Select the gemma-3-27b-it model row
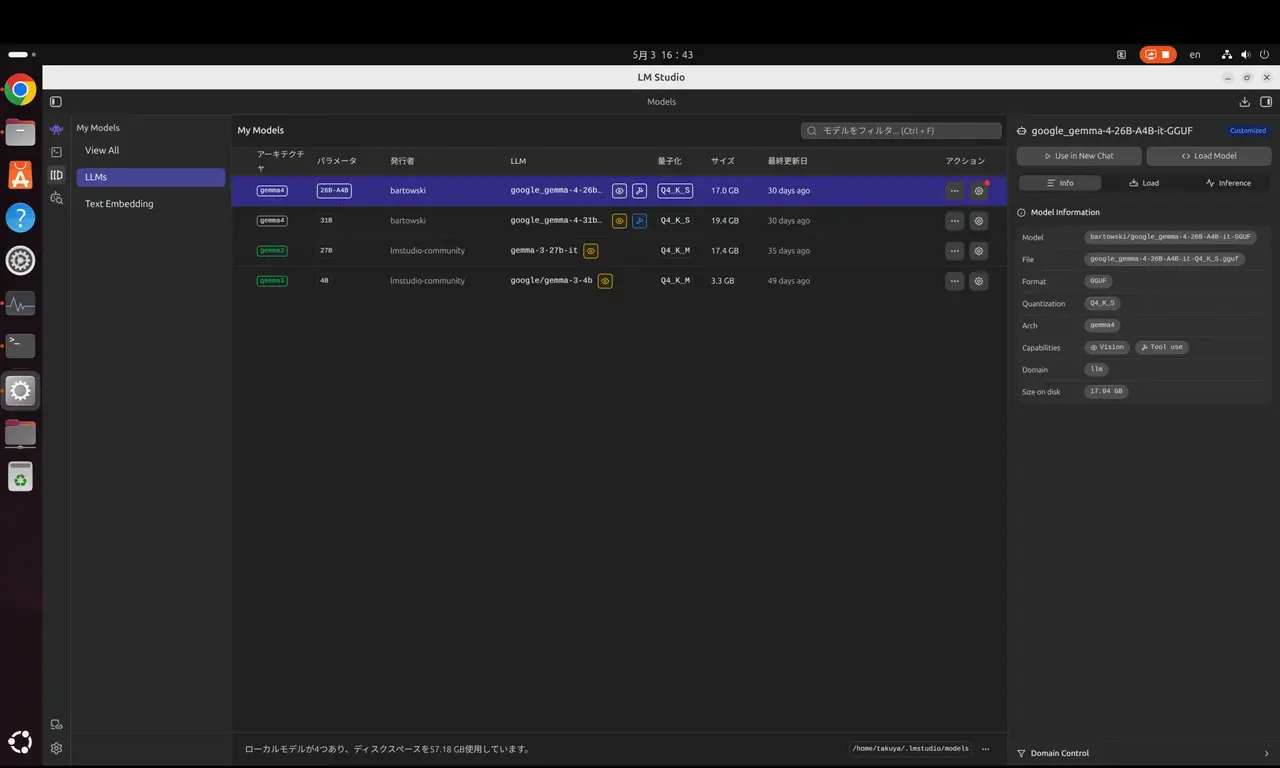Image resolution: width=1280 pixels, height=768 pixels. click(x=619, y=251)
